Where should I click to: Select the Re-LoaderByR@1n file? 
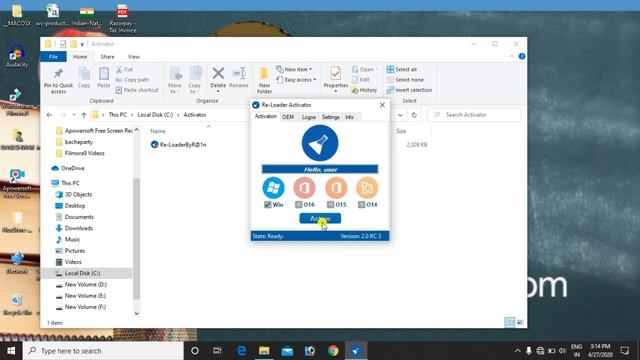click(179, 144)
